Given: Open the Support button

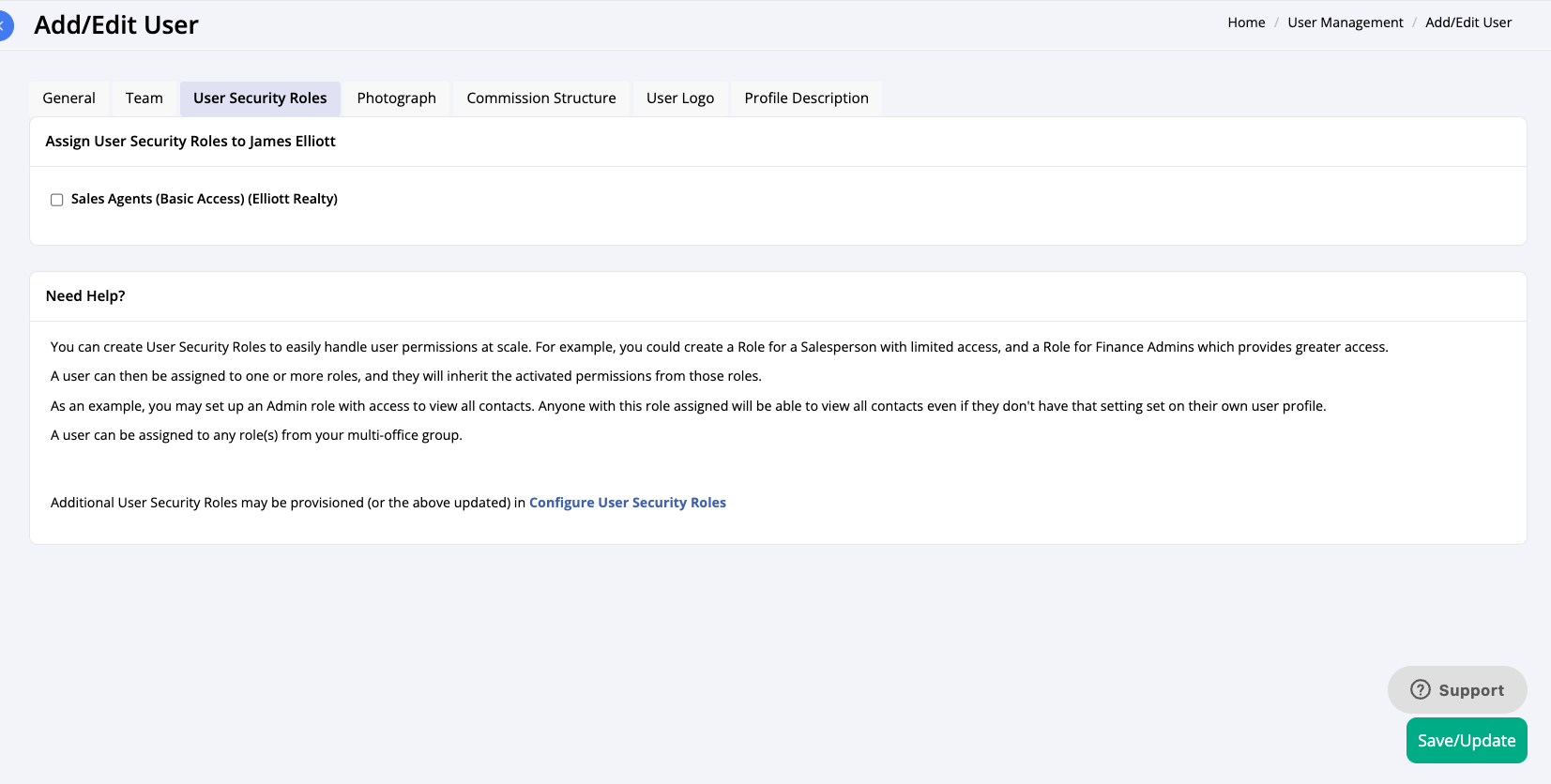Looking at the screenshot, I should (1457, 690).
